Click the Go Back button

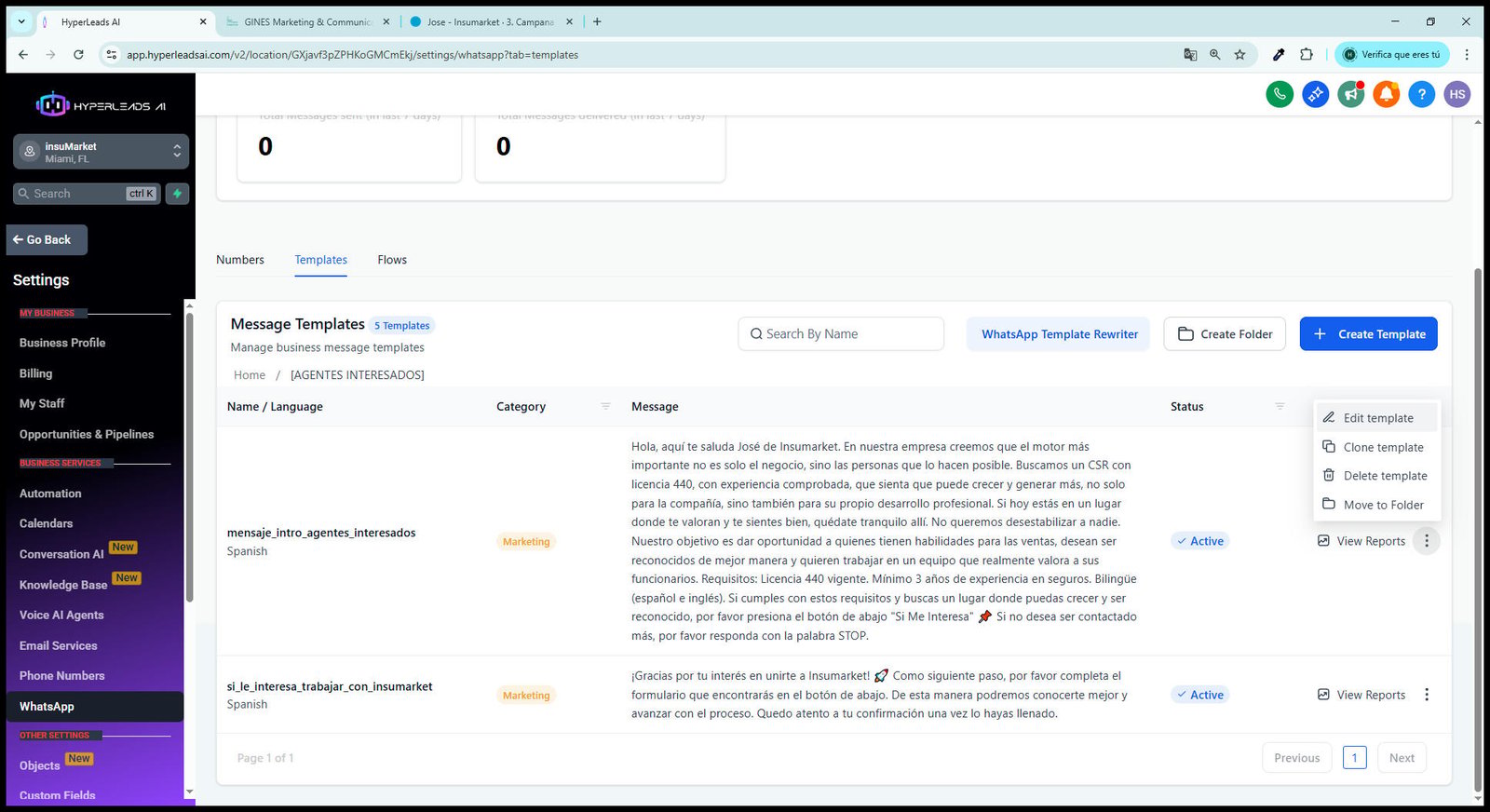tap(47, 239)
